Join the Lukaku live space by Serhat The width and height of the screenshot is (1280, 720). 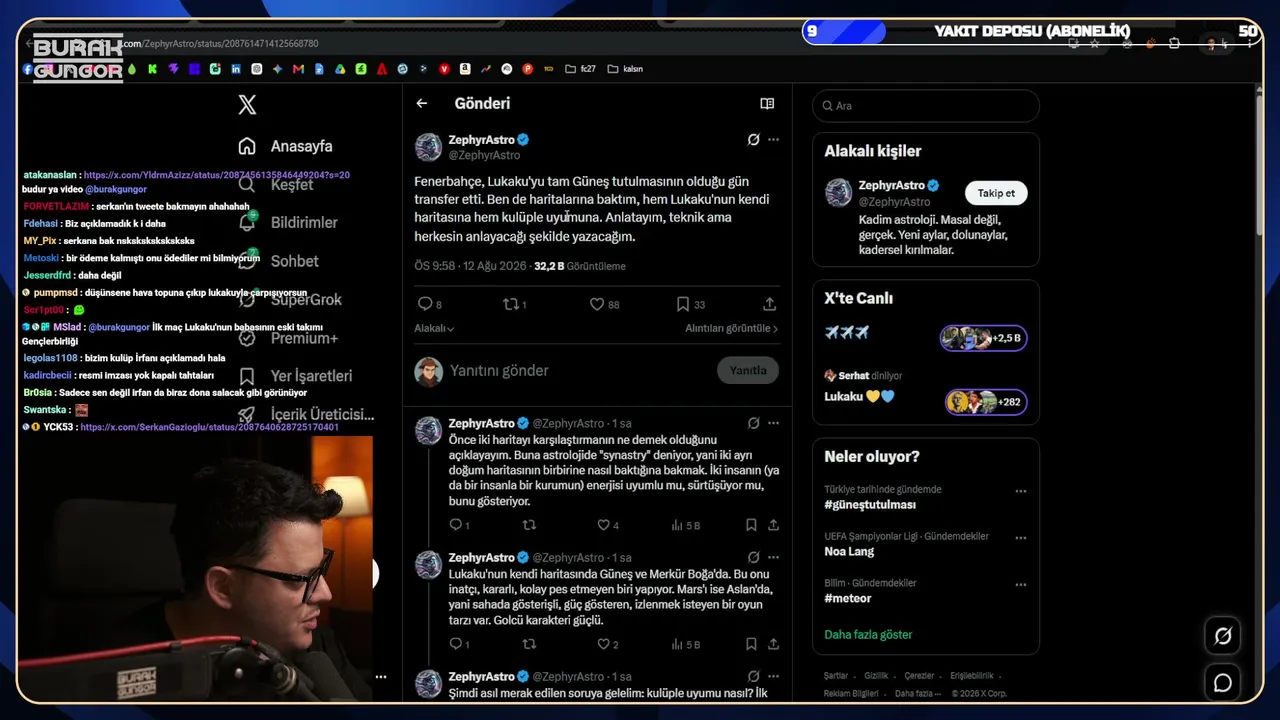point(926,389)
